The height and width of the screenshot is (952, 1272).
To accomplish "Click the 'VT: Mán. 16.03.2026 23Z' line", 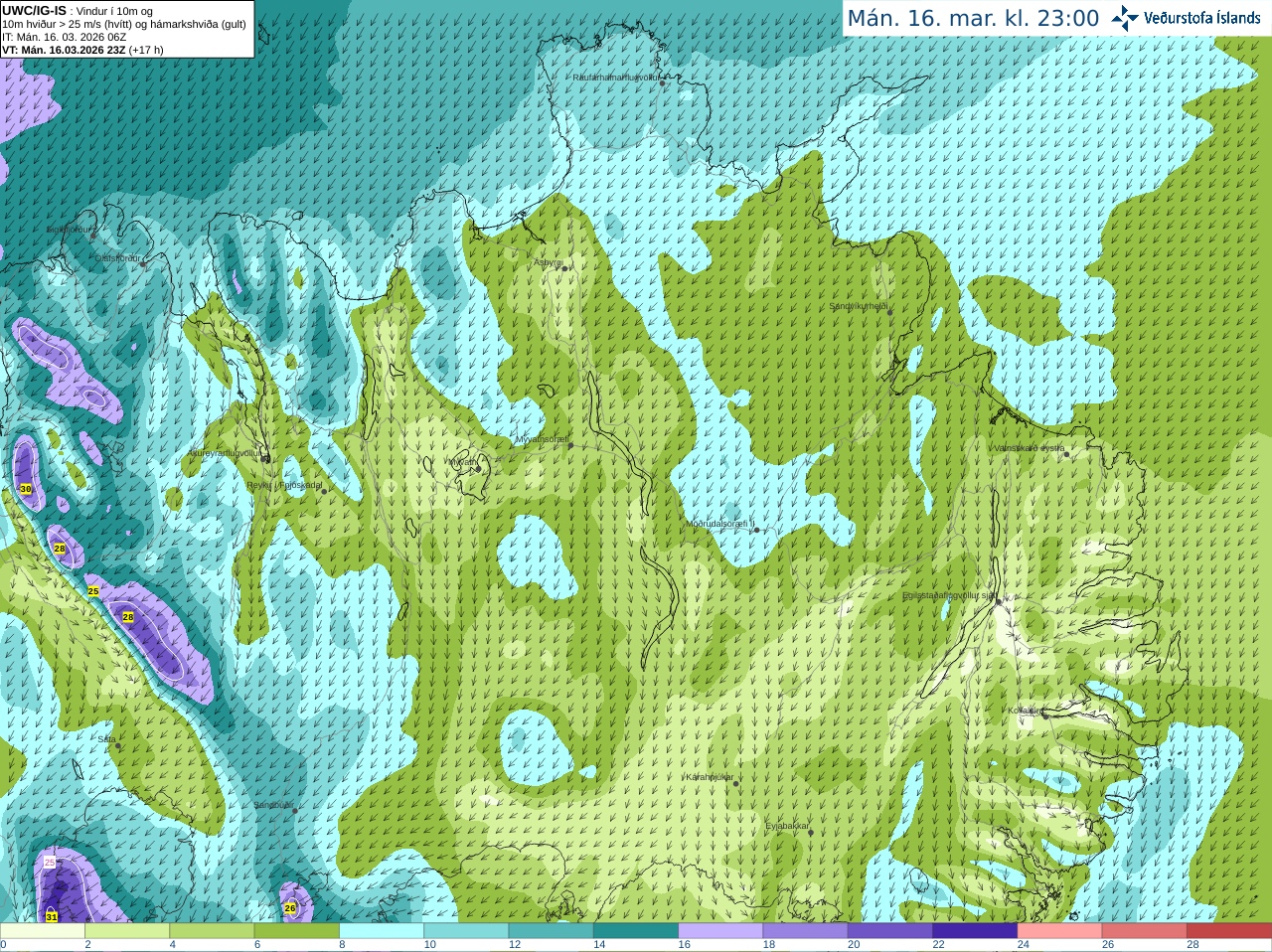I will [64, 50].
